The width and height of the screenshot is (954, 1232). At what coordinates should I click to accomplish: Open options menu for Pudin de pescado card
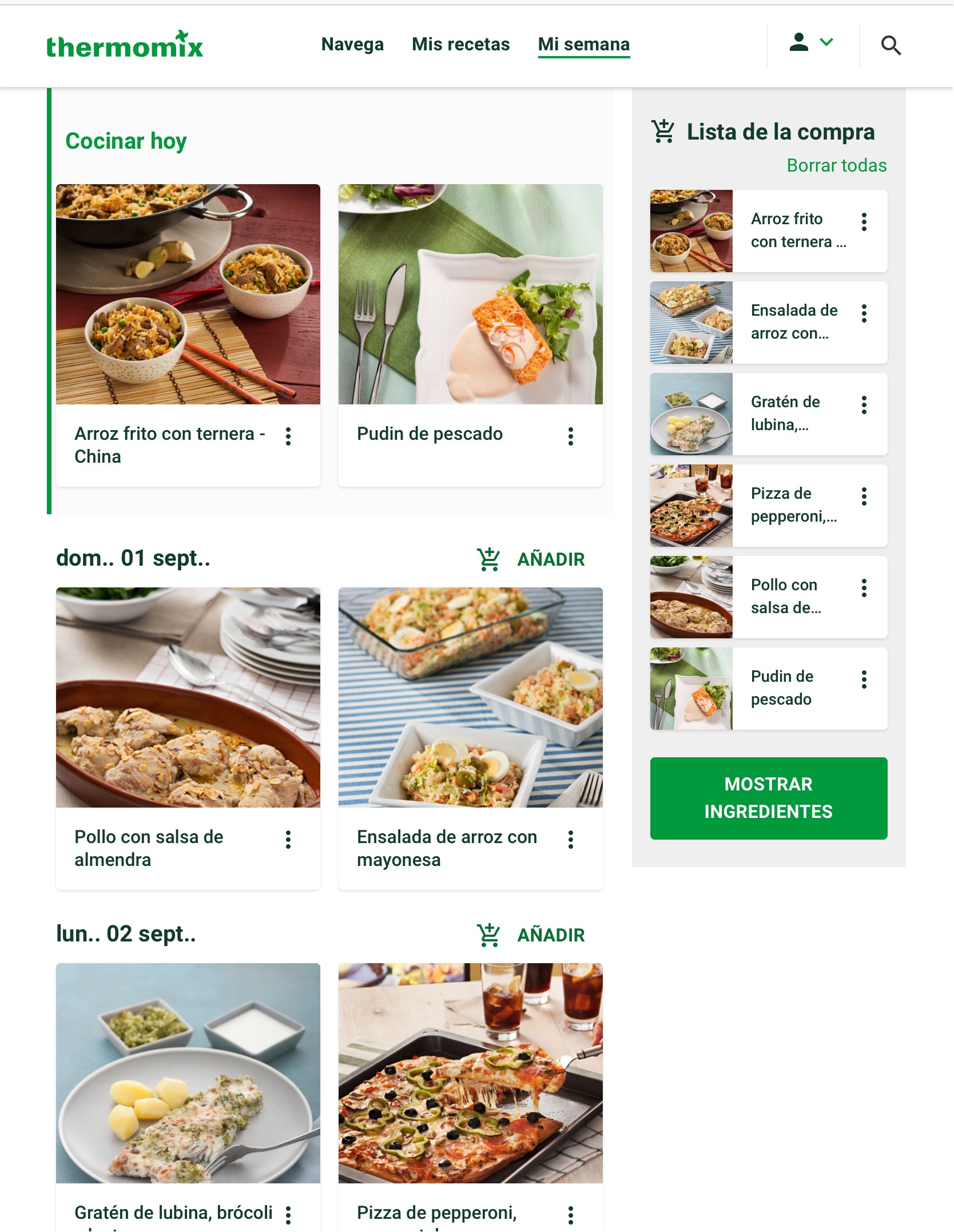570,436
